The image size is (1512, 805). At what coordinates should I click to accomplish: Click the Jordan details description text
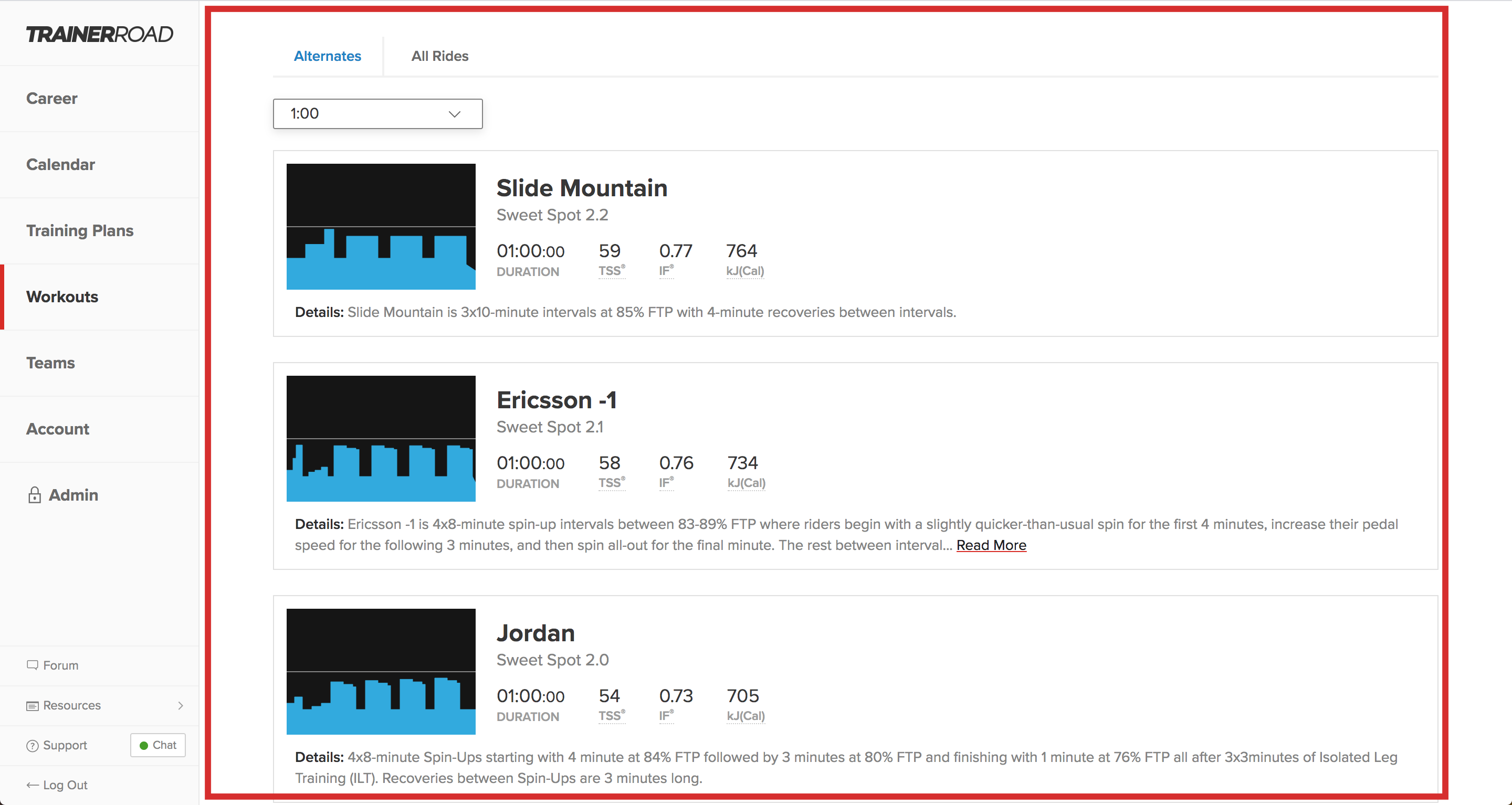[x=846, y=767]
